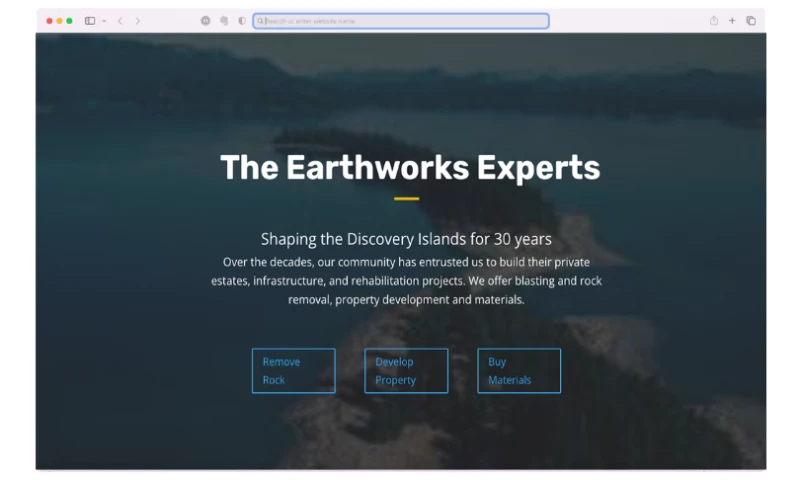
Task: Click the Remove Rock button
Action: pos(293,371)
